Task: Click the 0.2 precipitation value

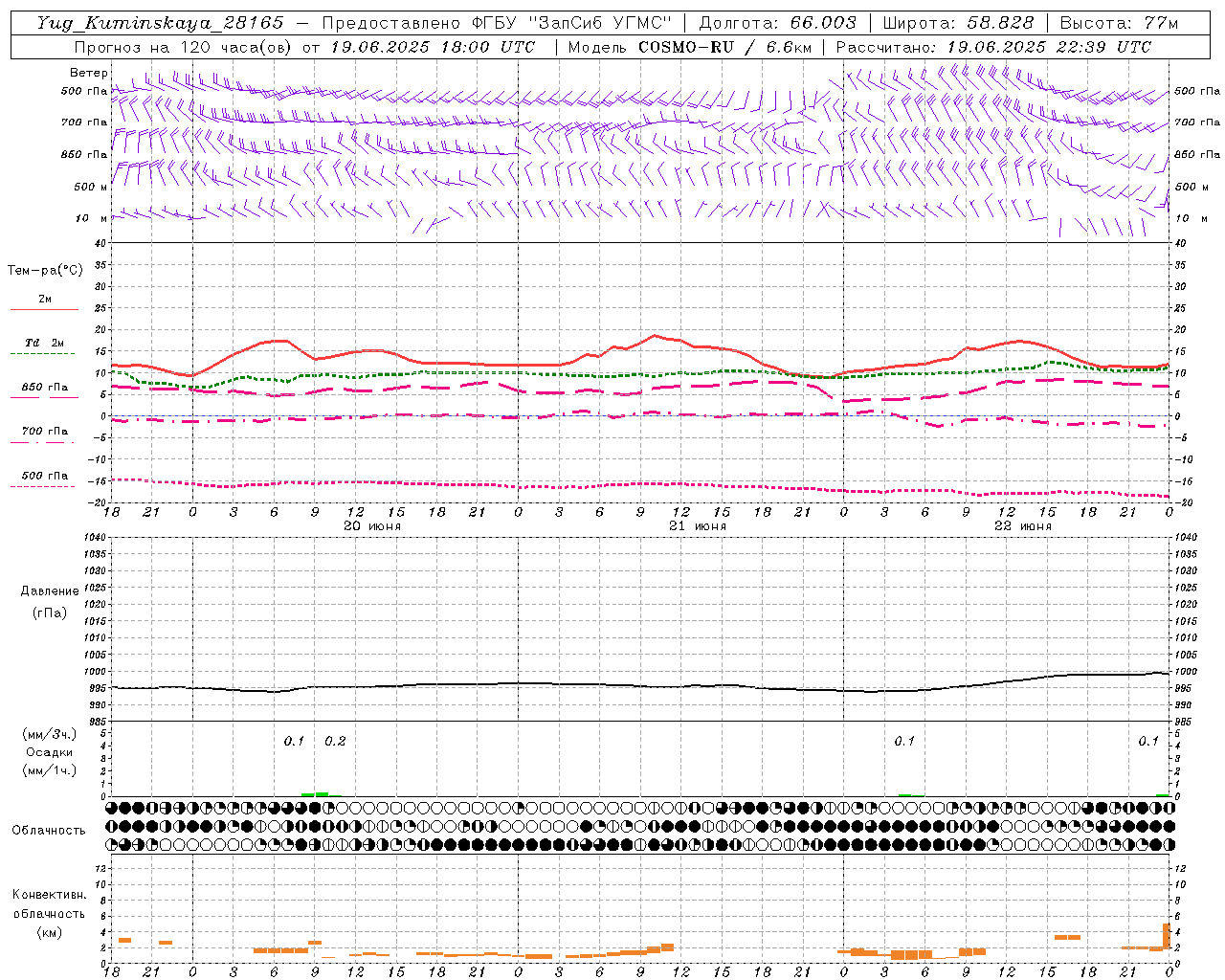Action: 335,742
